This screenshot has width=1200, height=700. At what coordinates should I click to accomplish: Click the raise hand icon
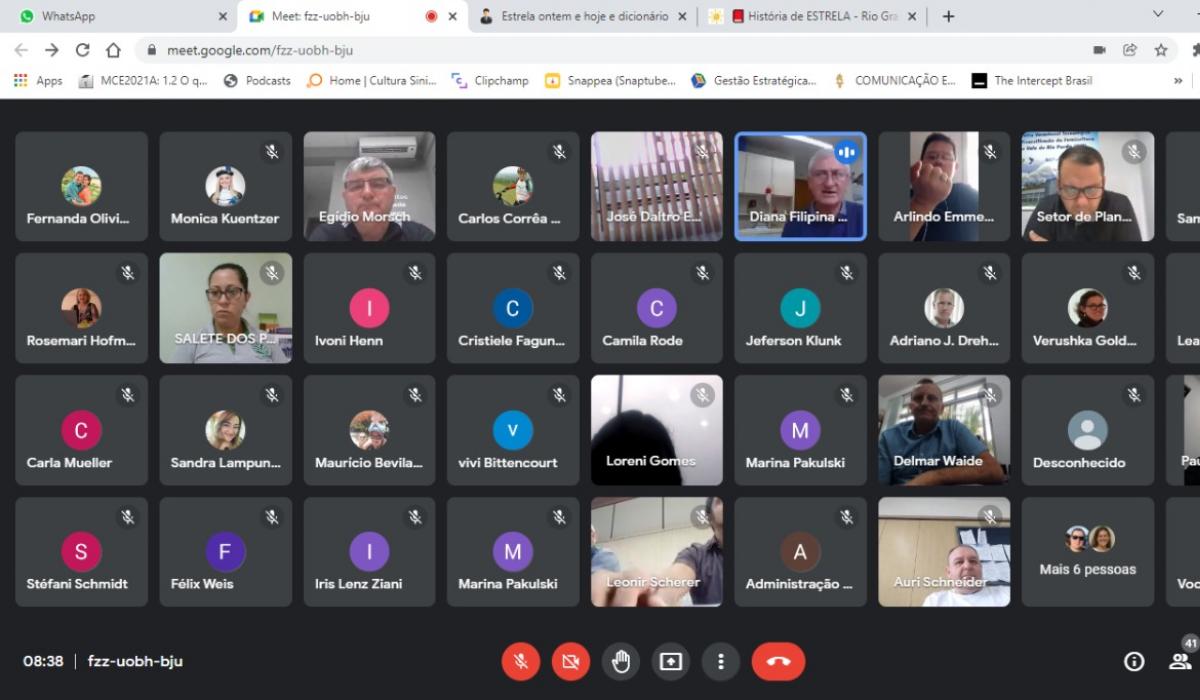pyautogui.click(x=620, y=661)
